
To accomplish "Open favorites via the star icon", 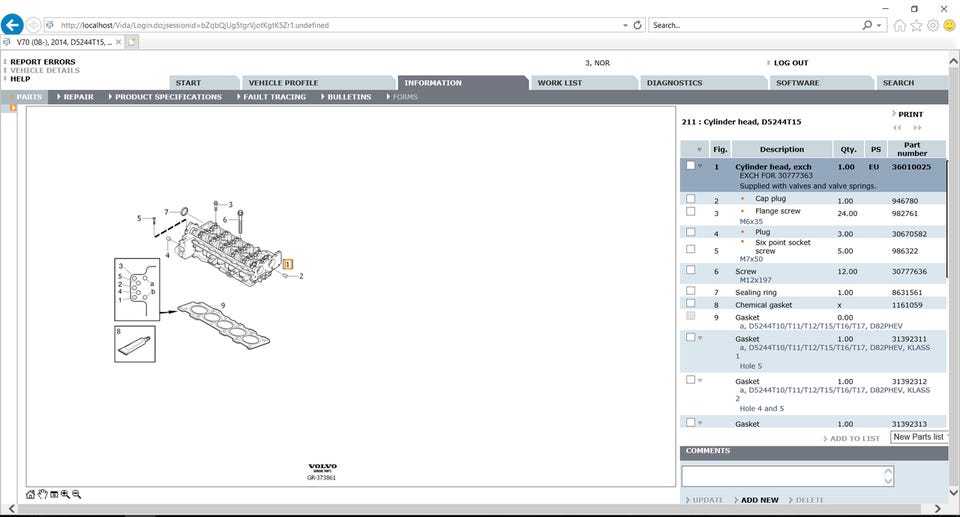I will coord(916,25).
